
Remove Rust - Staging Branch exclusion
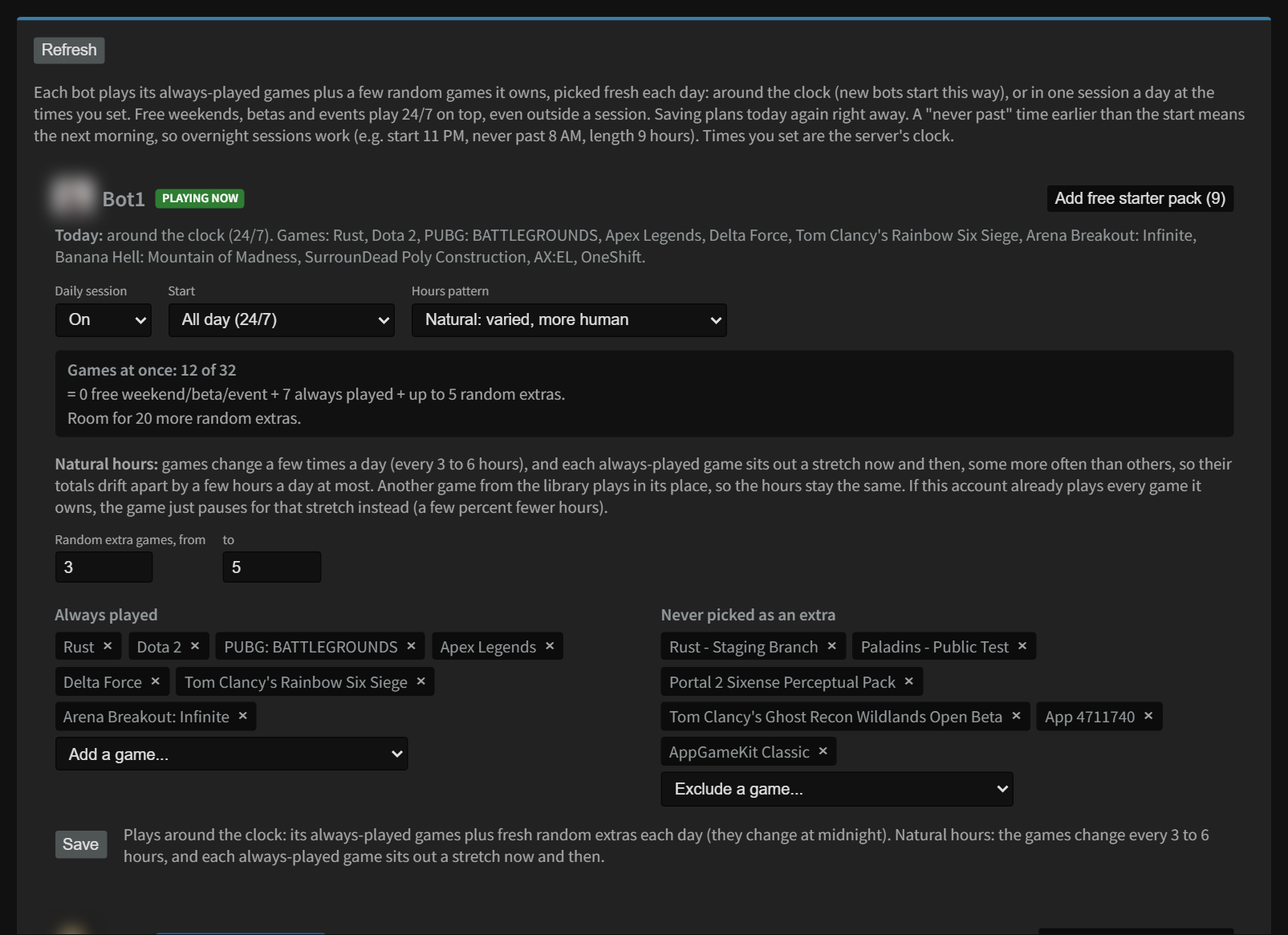(x=831, y=646)
